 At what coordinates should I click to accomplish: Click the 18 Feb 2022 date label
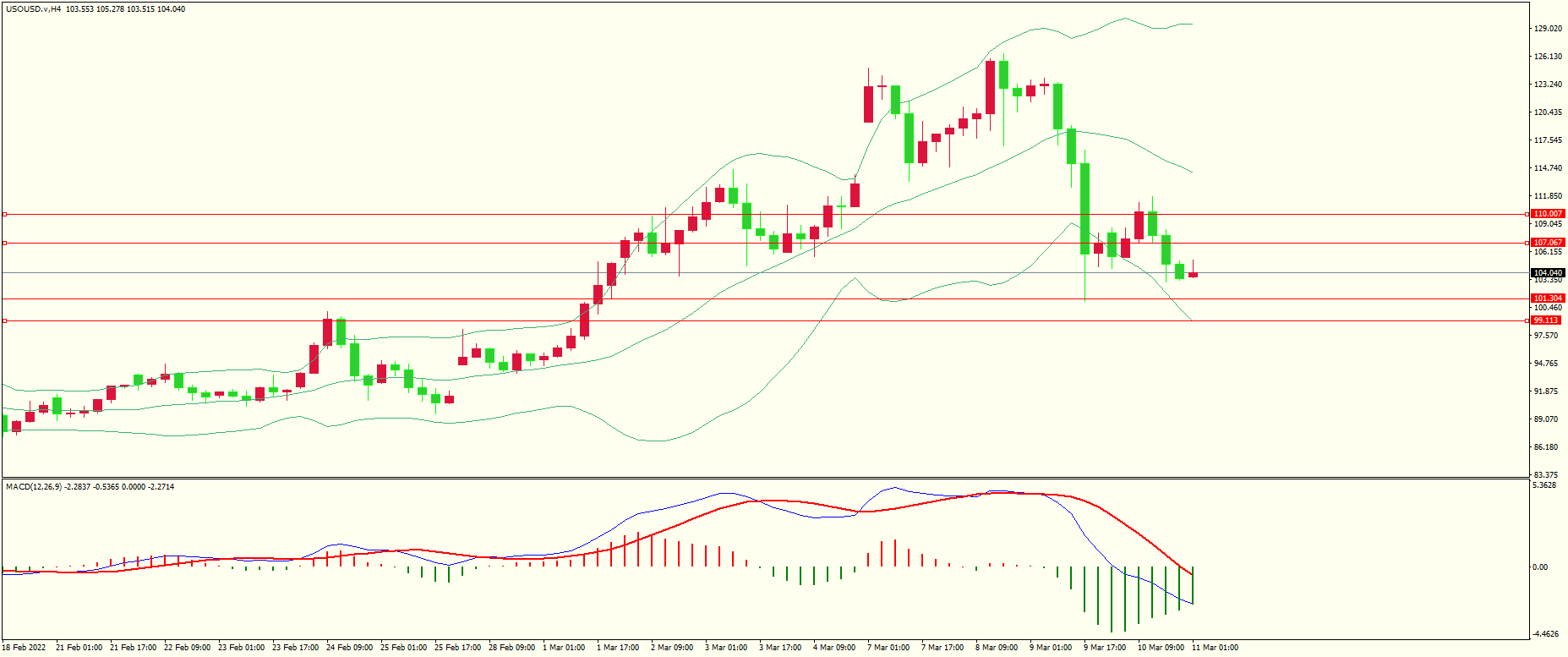coord(25,648)
